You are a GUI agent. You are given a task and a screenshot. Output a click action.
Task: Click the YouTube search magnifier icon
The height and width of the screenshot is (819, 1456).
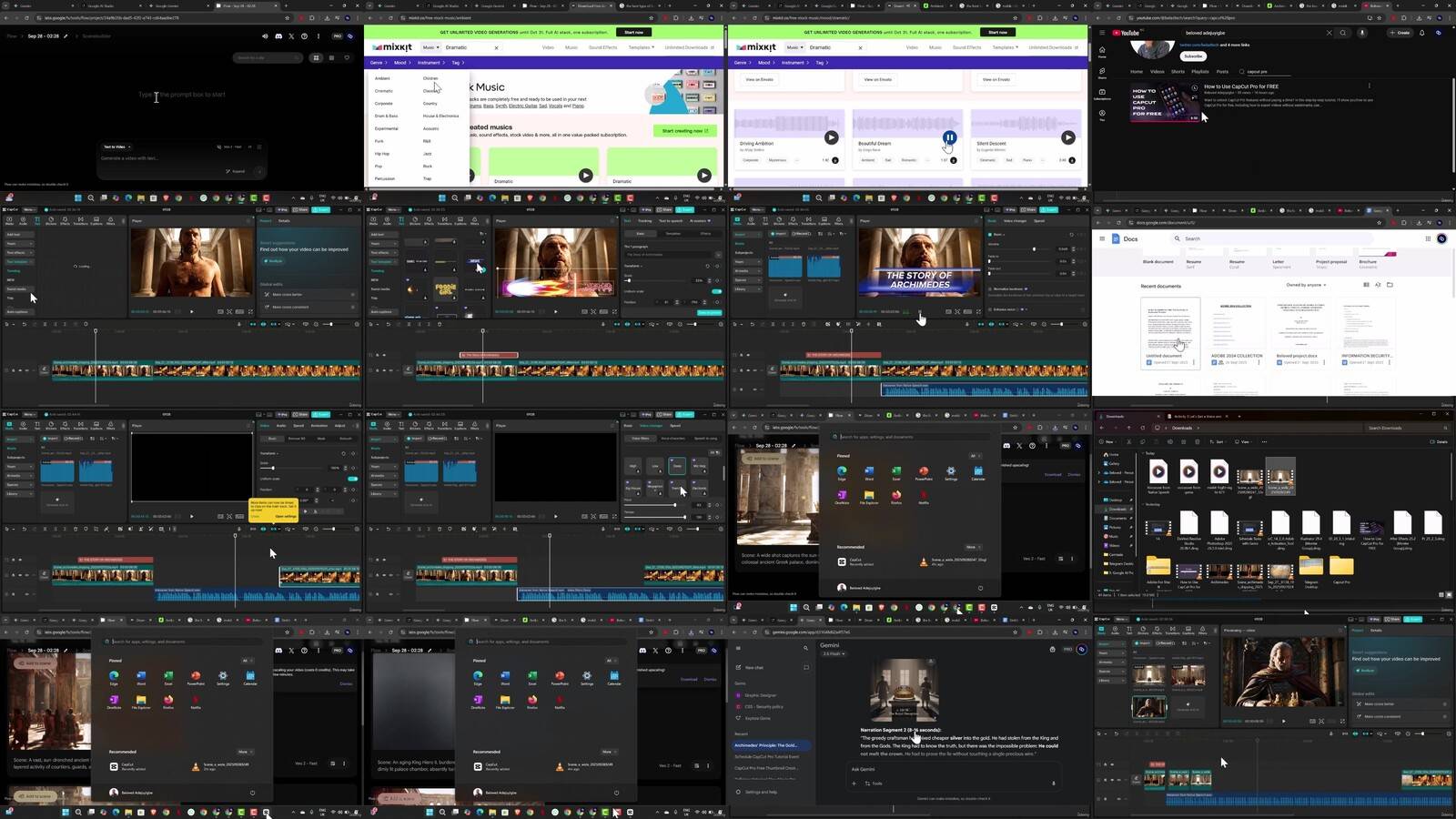click(1342, 33)
